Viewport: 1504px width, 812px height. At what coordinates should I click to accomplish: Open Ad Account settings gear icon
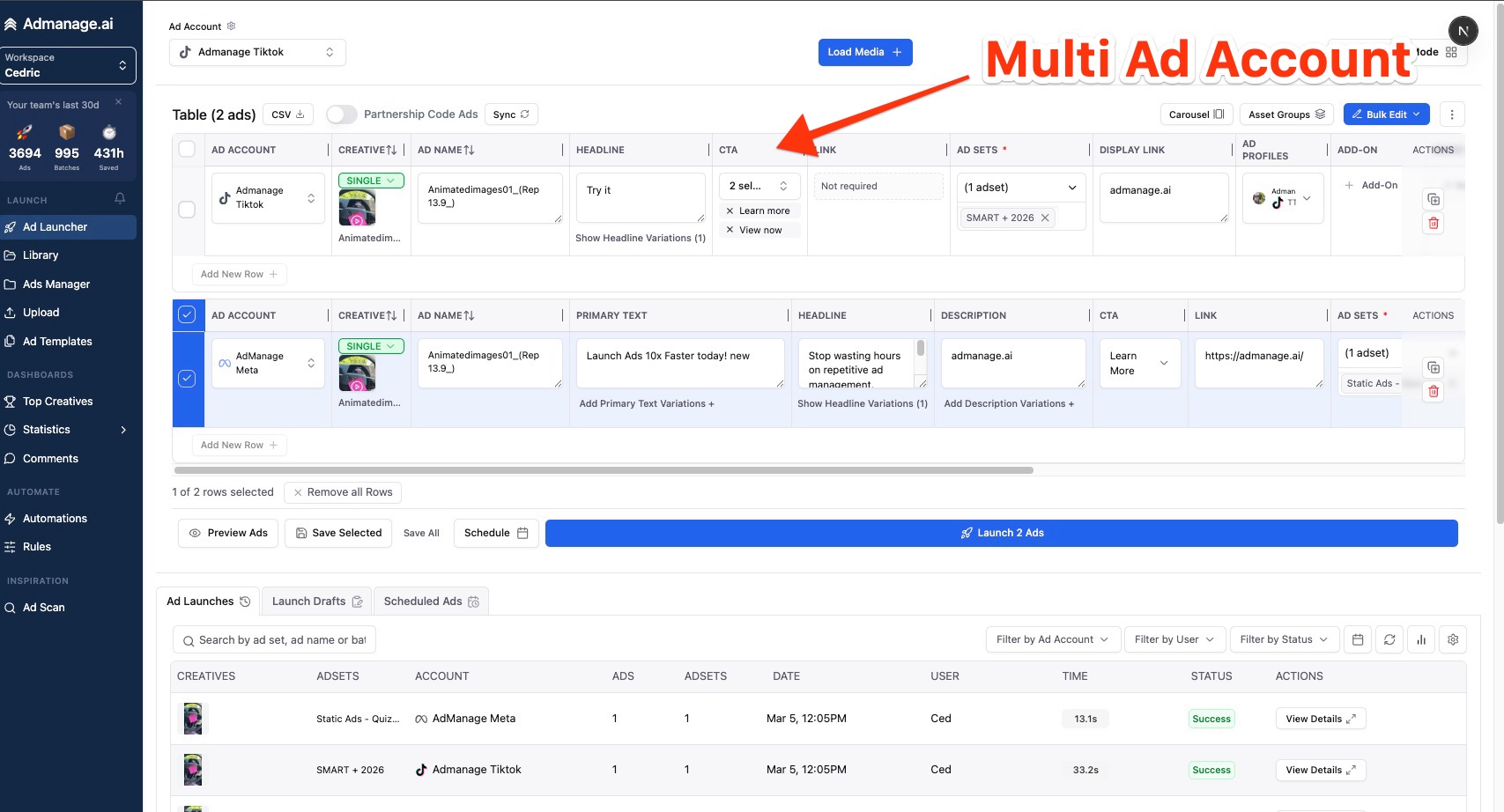231,26
